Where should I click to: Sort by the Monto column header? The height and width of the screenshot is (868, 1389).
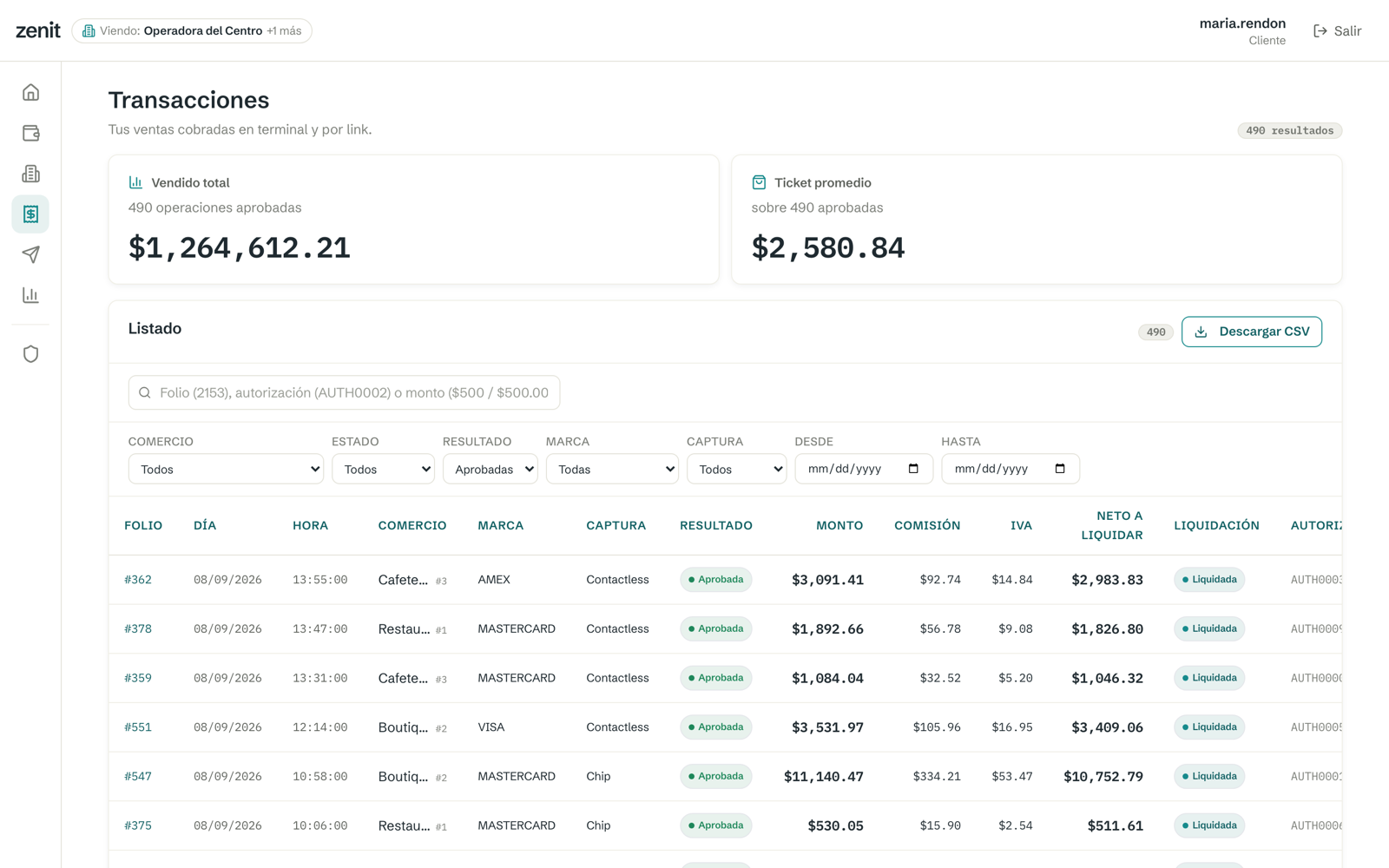click(x=839, y=525)
